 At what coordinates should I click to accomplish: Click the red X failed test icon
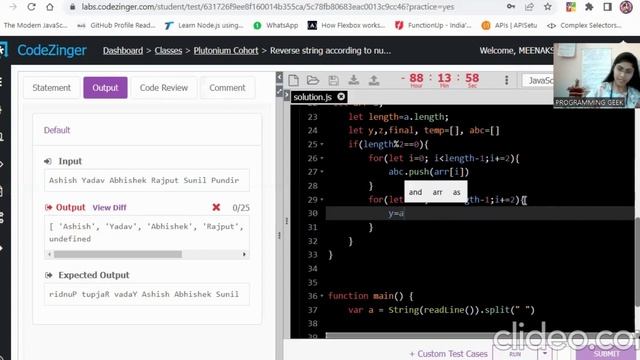coord(216,207)
